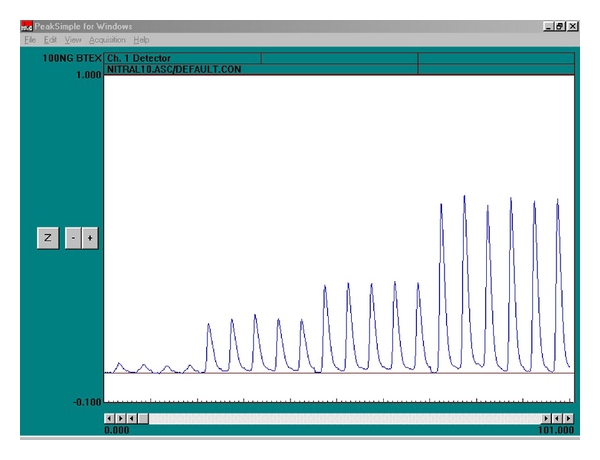
Task: Minimize the PeakSimple window
Action: pyautogui.click(x=548, y=26)
